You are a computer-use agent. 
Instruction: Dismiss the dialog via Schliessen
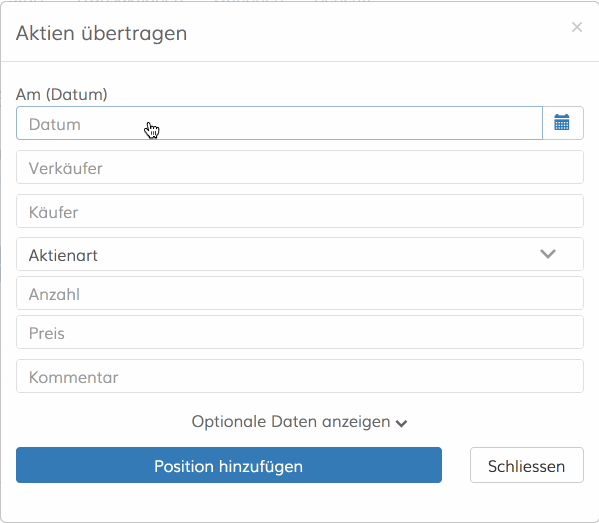click(x=527, y=465)
